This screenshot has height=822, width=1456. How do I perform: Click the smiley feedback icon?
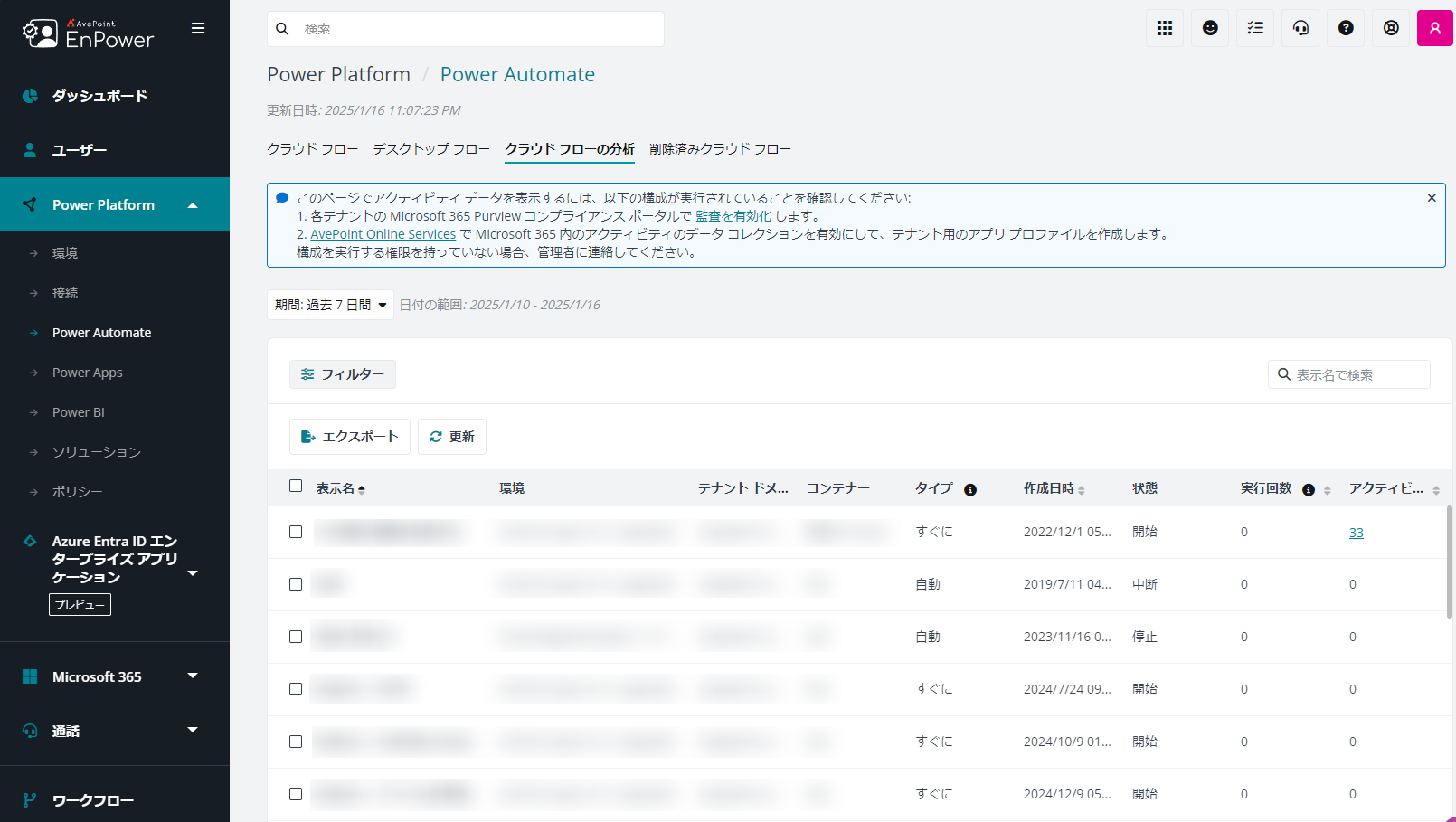tap(1210, 28)
